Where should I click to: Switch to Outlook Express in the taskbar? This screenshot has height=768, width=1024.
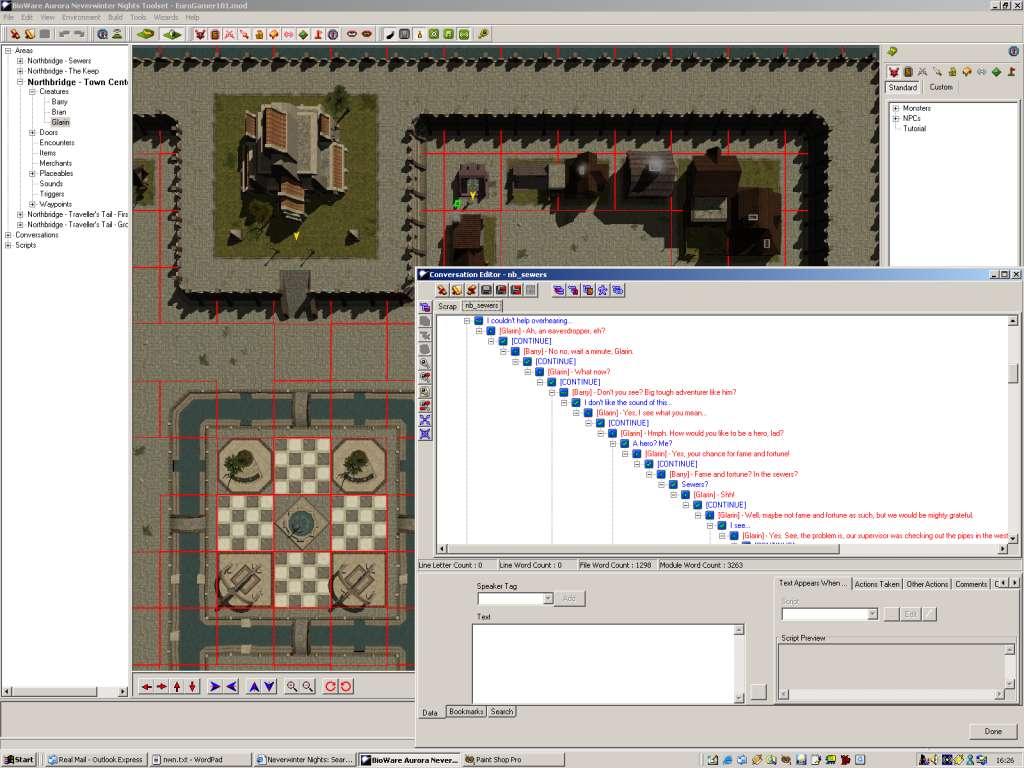click(x=95, y=760)
